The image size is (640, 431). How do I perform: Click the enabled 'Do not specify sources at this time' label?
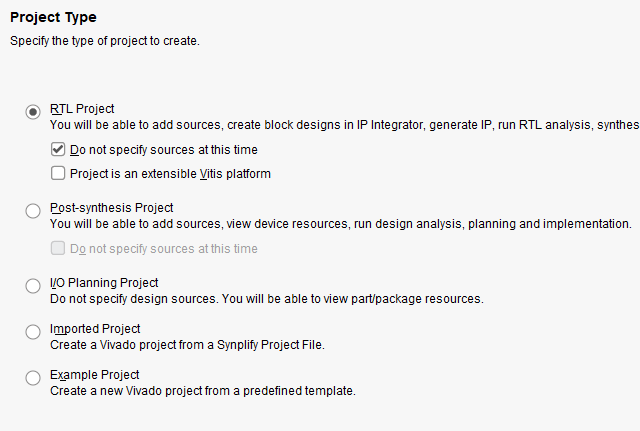pos(163,150)
